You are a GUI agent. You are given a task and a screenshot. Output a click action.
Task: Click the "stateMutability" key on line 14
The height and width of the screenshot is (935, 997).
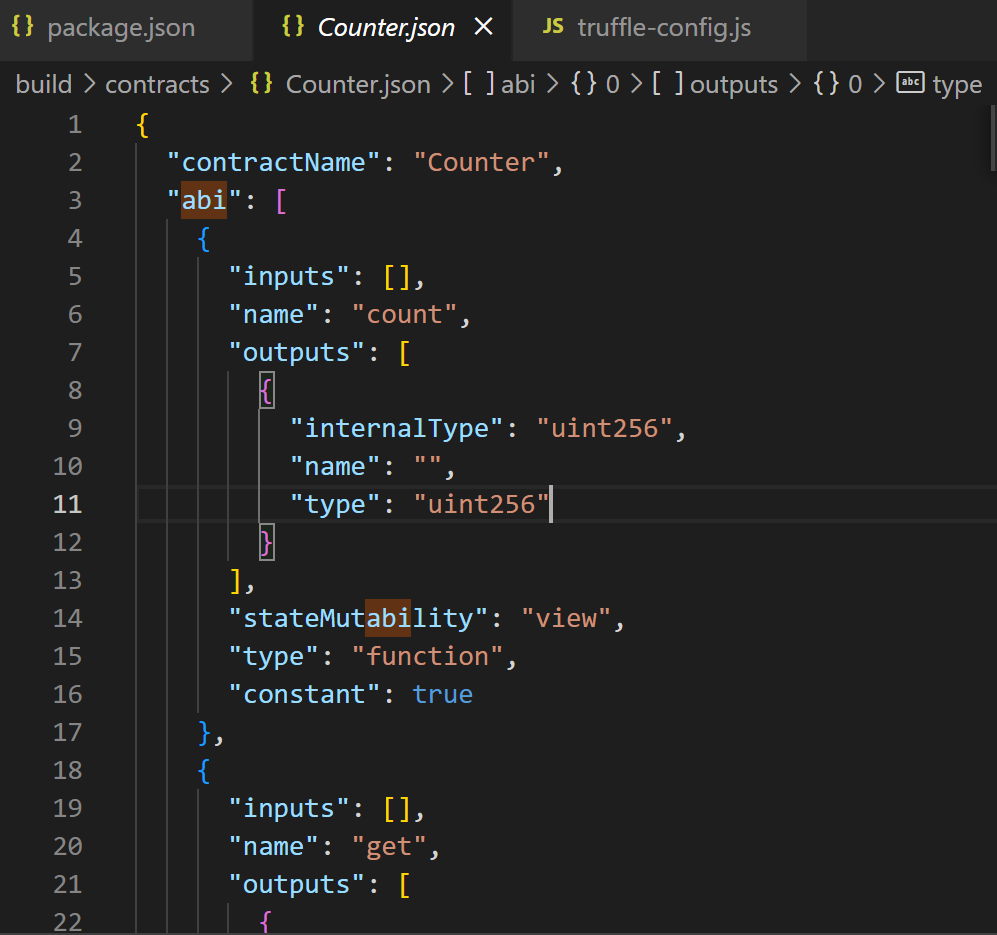[358, 619]
